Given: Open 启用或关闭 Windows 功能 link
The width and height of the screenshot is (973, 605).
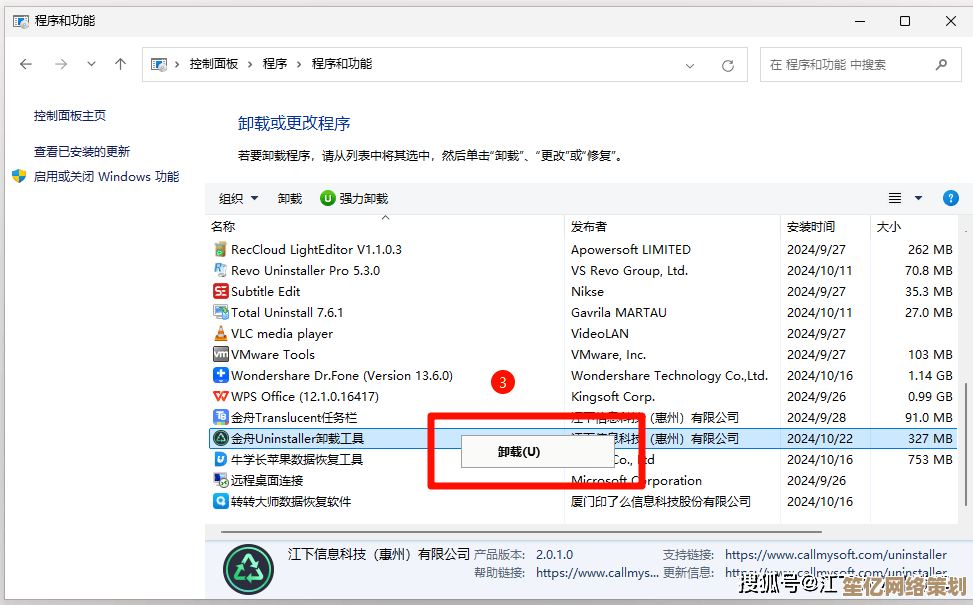Looking at the screenshot, I should (106, 177).
